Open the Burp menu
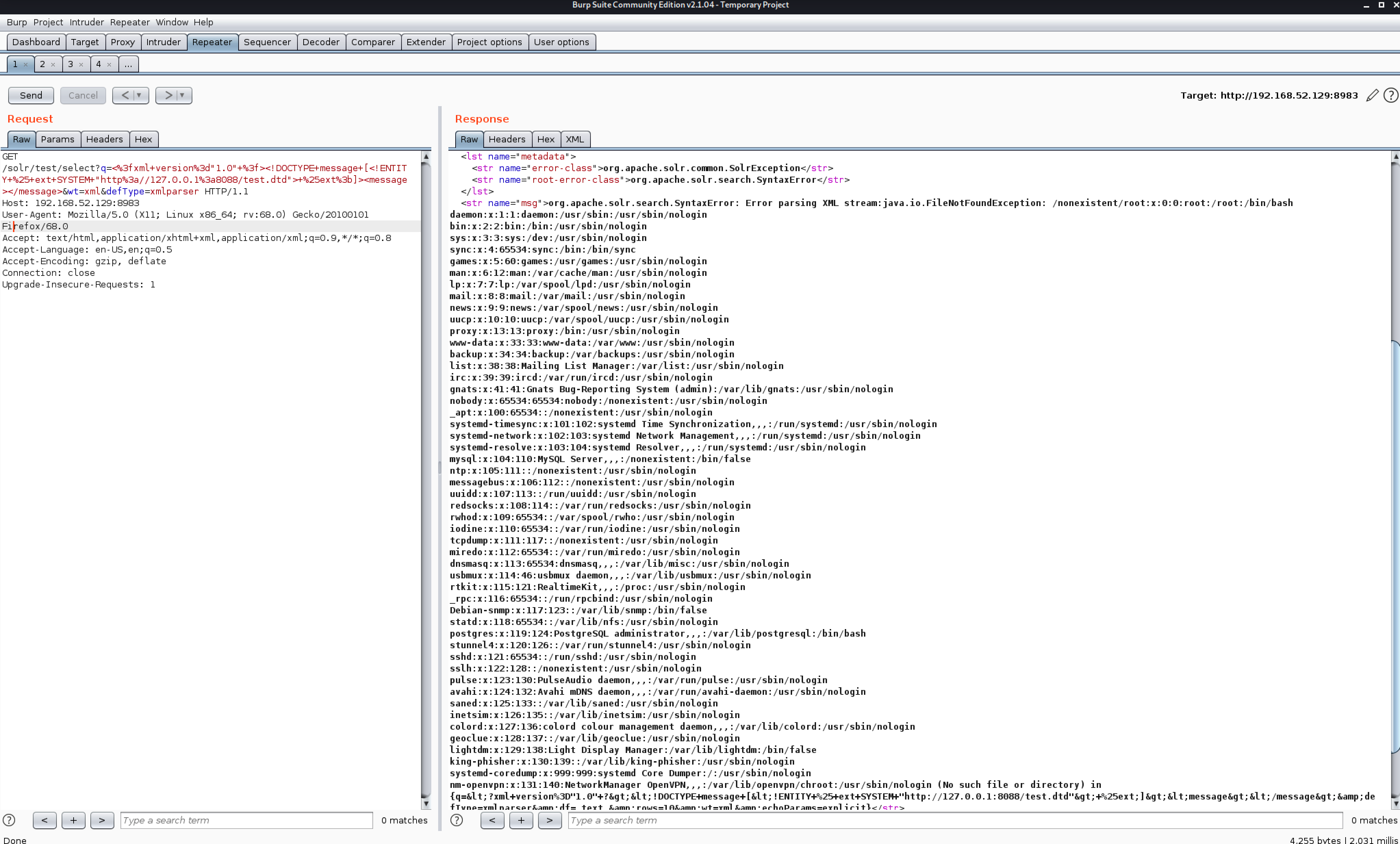Screen dimensions: 1400x844 tap(16, 22)
